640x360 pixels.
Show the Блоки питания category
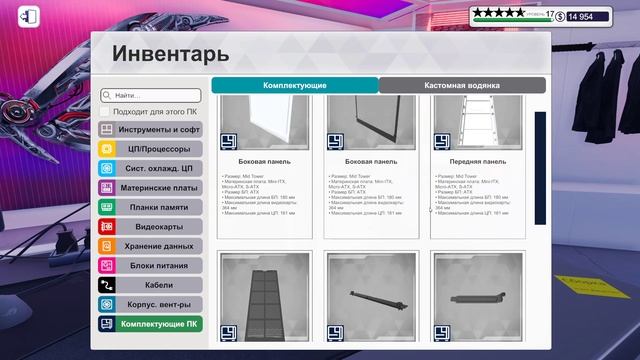[x=150, y=265]
